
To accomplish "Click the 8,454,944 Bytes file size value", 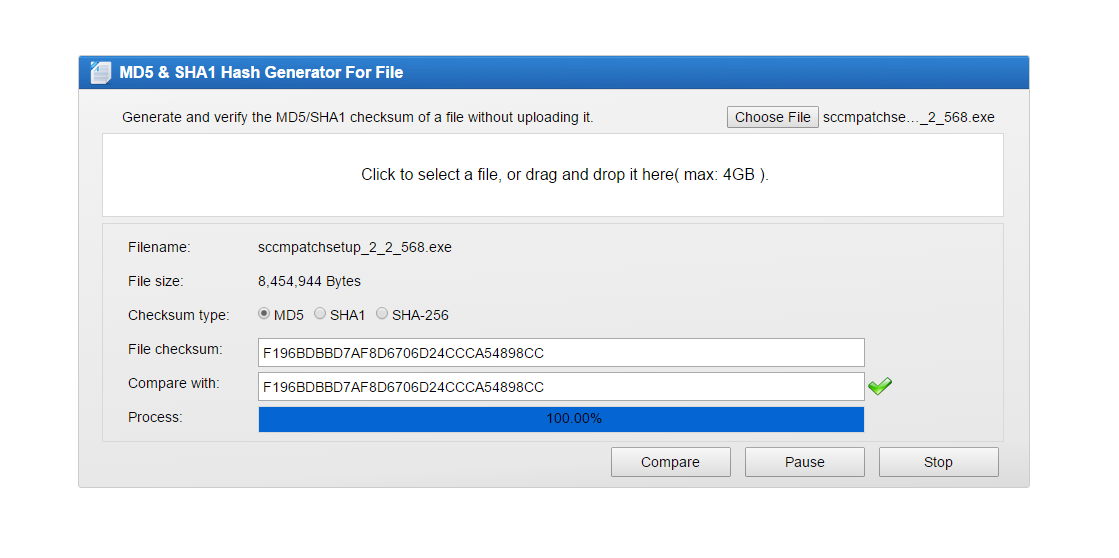I will 309,281.
